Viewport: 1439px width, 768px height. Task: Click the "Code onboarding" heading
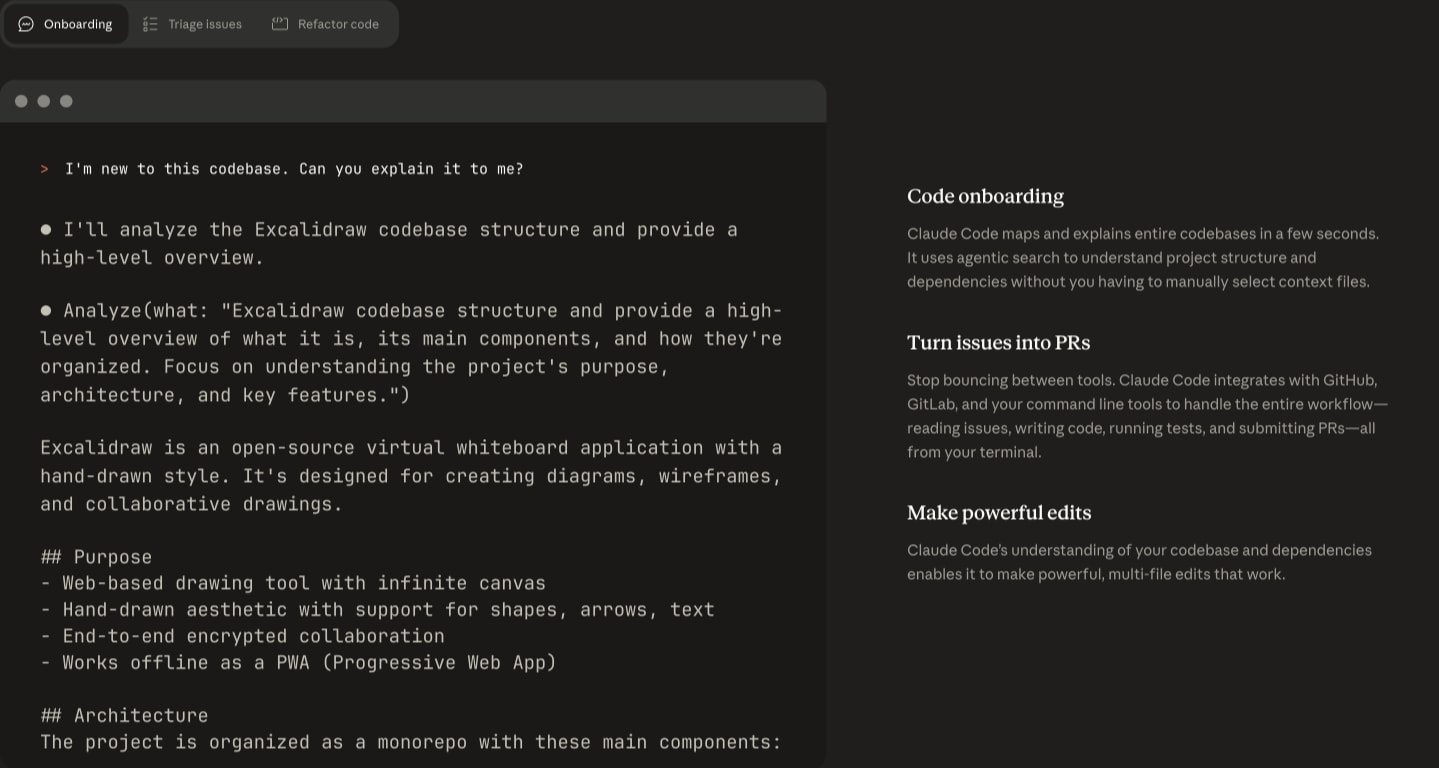coord(985,196)
